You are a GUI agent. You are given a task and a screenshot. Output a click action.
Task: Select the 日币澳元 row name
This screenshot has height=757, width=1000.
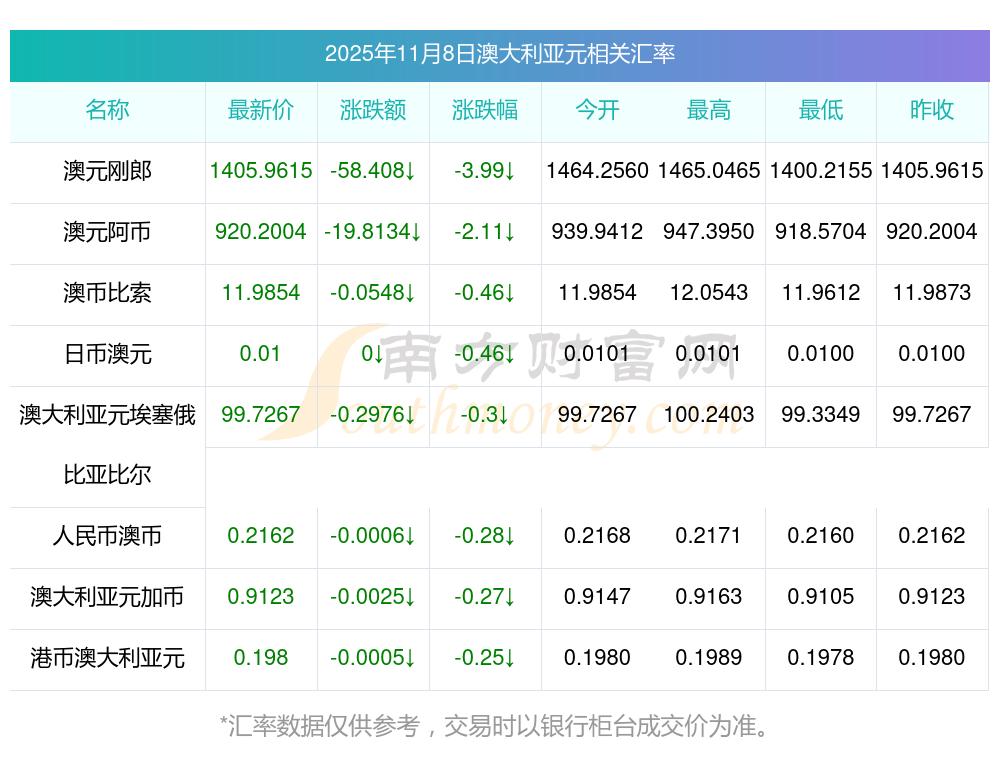point(107,353)
